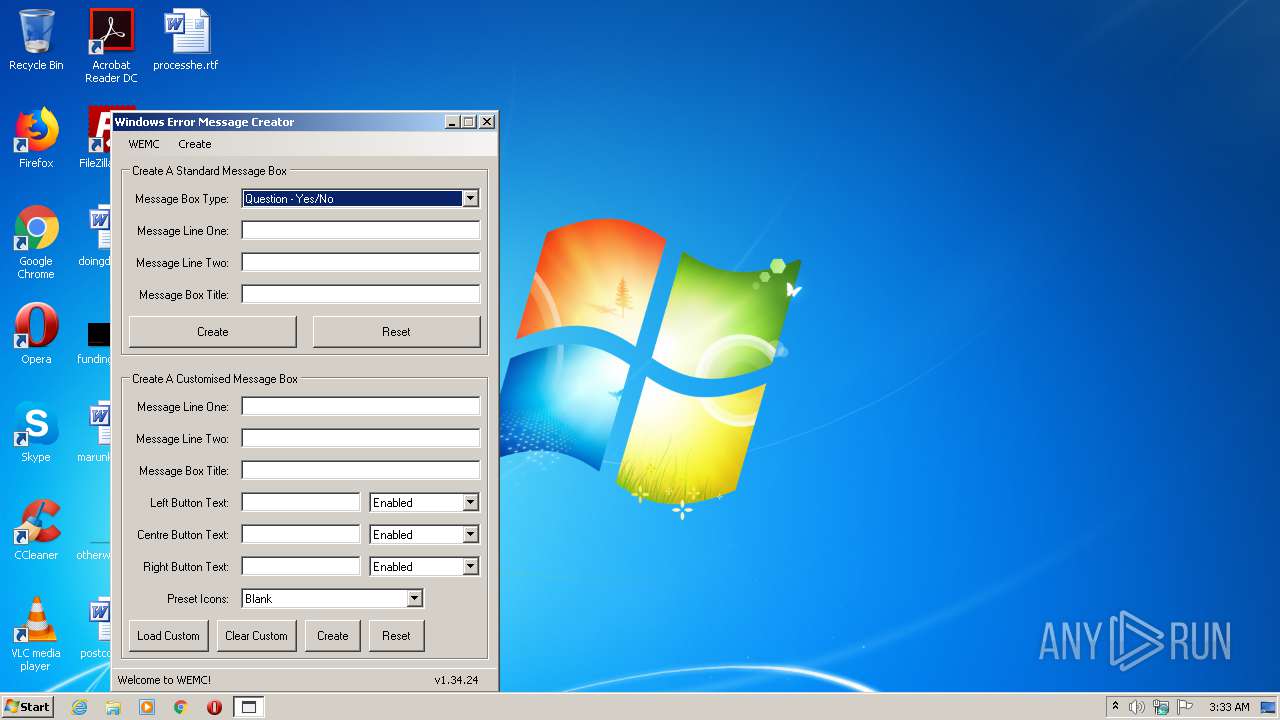Click the Windows Start button
The width and height of the screenshot is (1280, 720).
tap(27, 706)
